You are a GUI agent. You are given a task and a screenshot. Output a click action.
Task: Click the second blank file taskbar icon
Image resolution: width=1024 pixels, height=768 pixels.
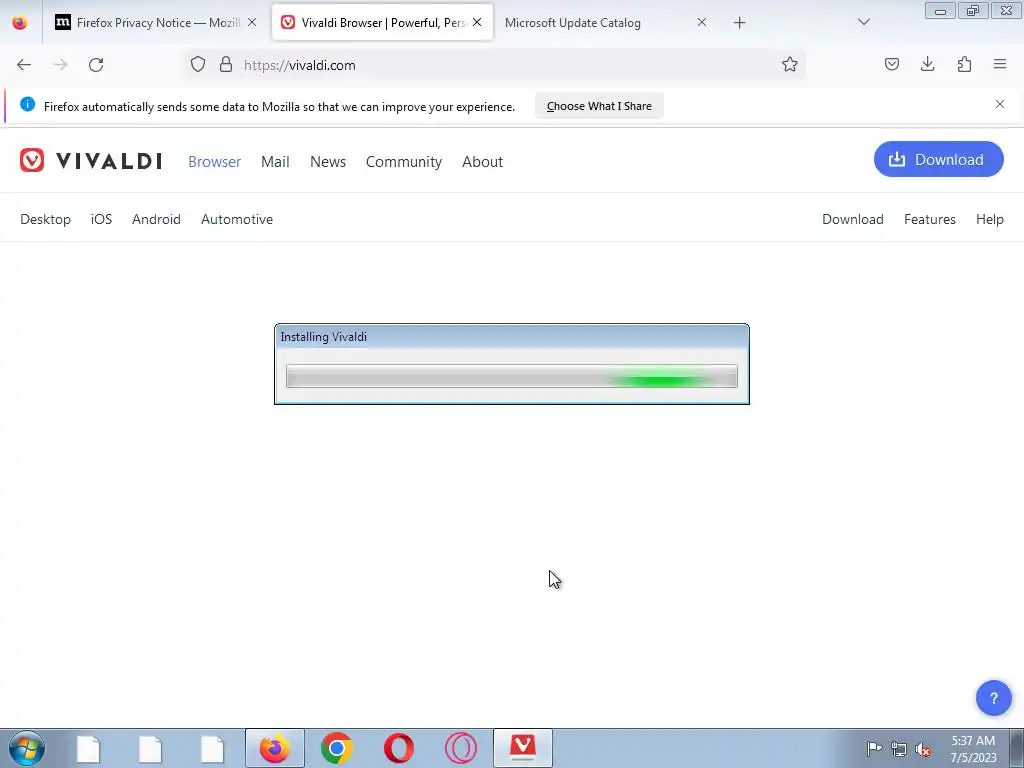point(150,748)
